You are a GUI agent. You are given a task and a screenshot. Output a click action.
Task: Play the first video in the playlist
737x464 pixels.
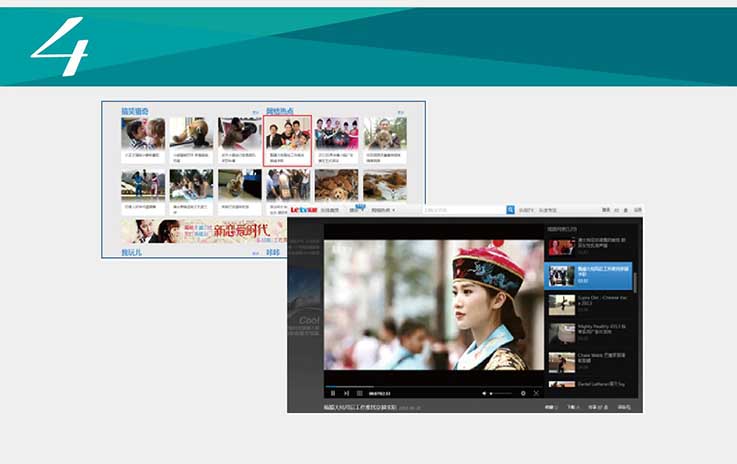(589, 242)
